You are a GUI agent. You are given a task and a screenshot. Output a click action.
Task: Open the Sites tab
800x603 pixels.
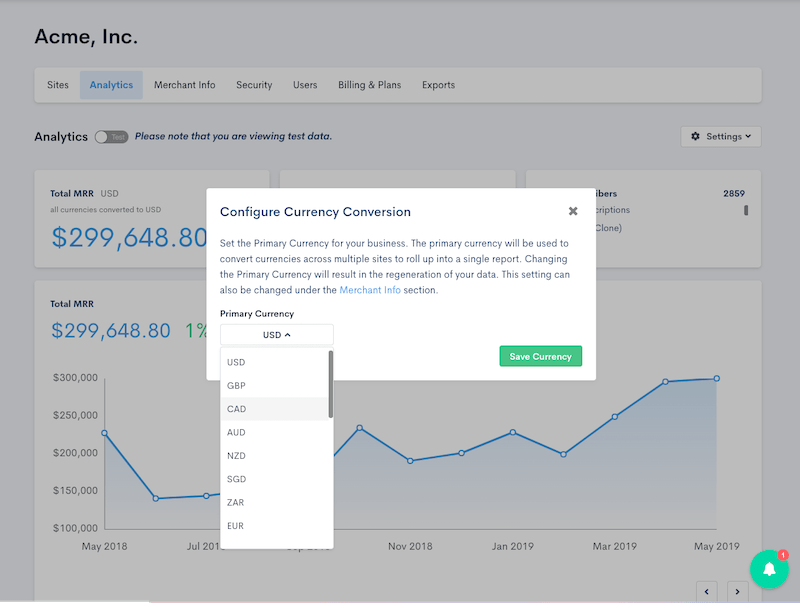click(x=58, y=85)
